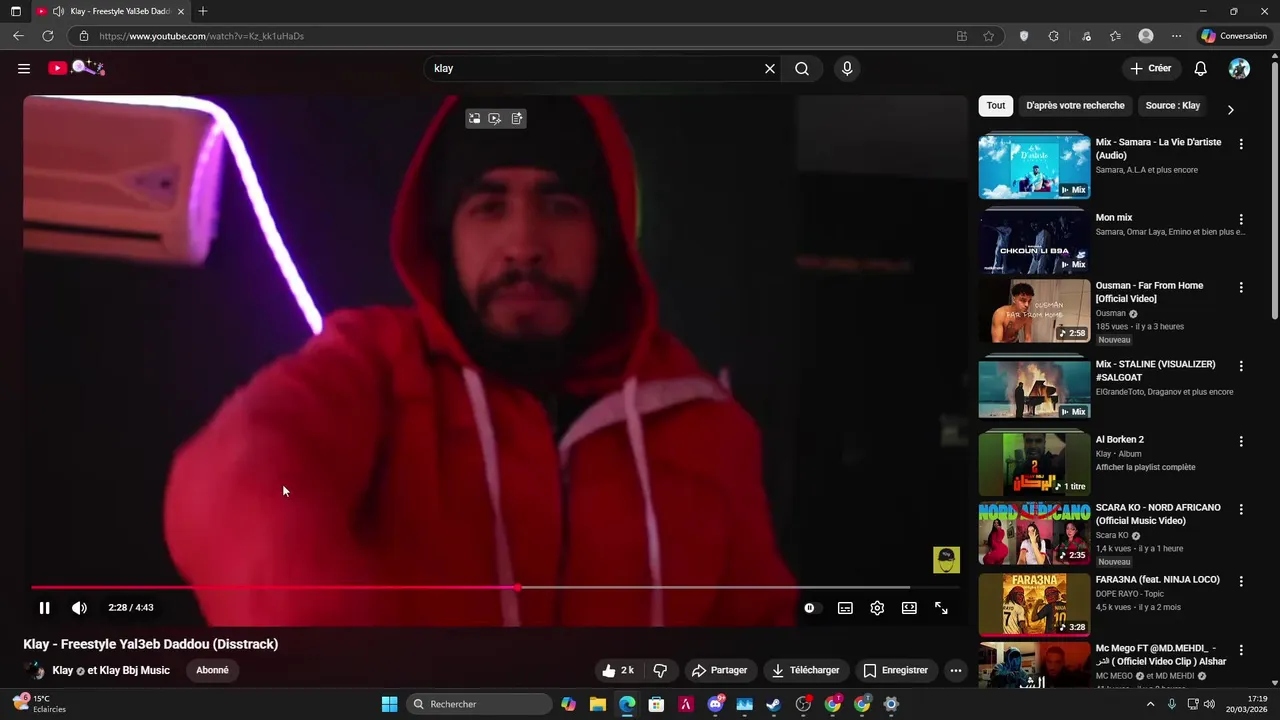Click the middle Edge video overlay icon
Screen dimensions: 1280x720
pyautogui.click(x=495, y=118)
